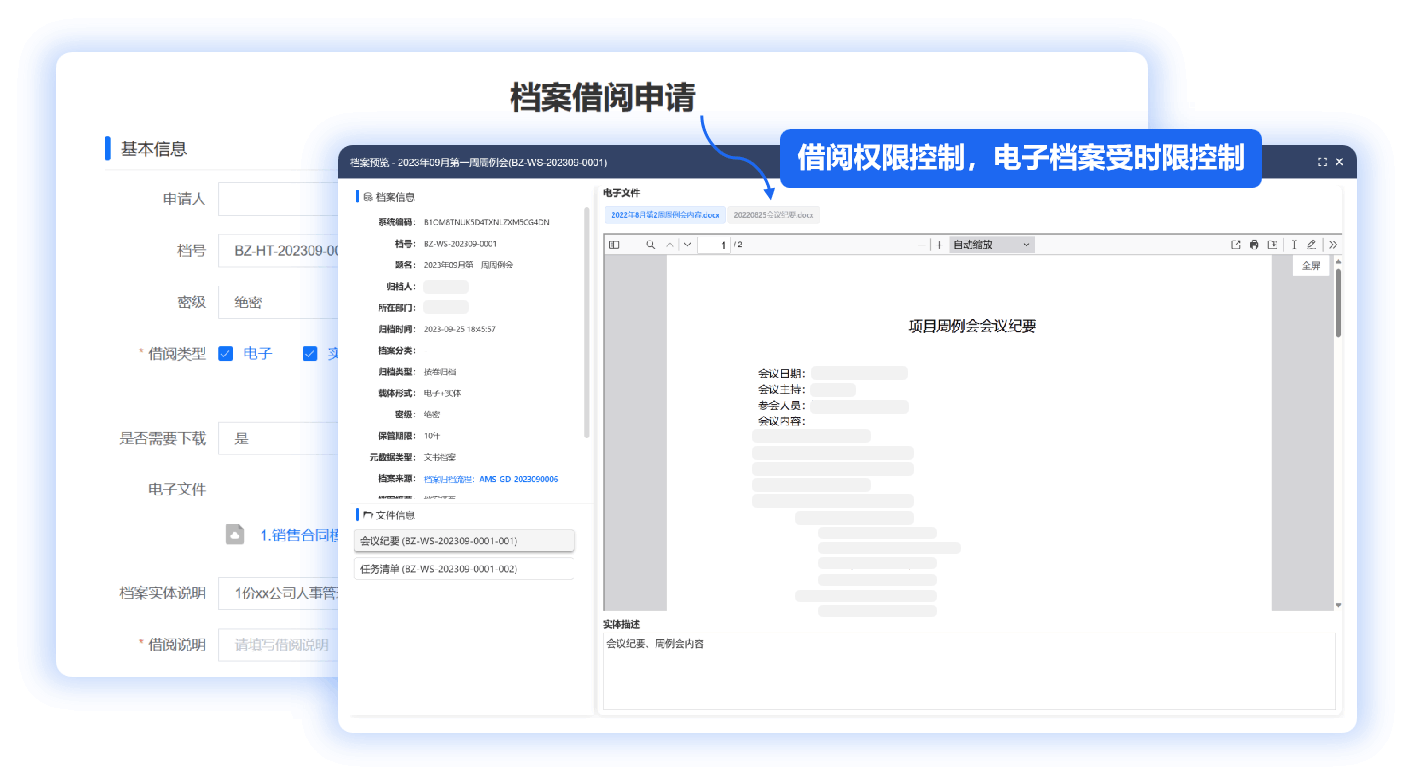This screenshot has height=784, width=1413.
Task: Switch to 20220825会议纪要.docx tab
Action: (773, 215)
